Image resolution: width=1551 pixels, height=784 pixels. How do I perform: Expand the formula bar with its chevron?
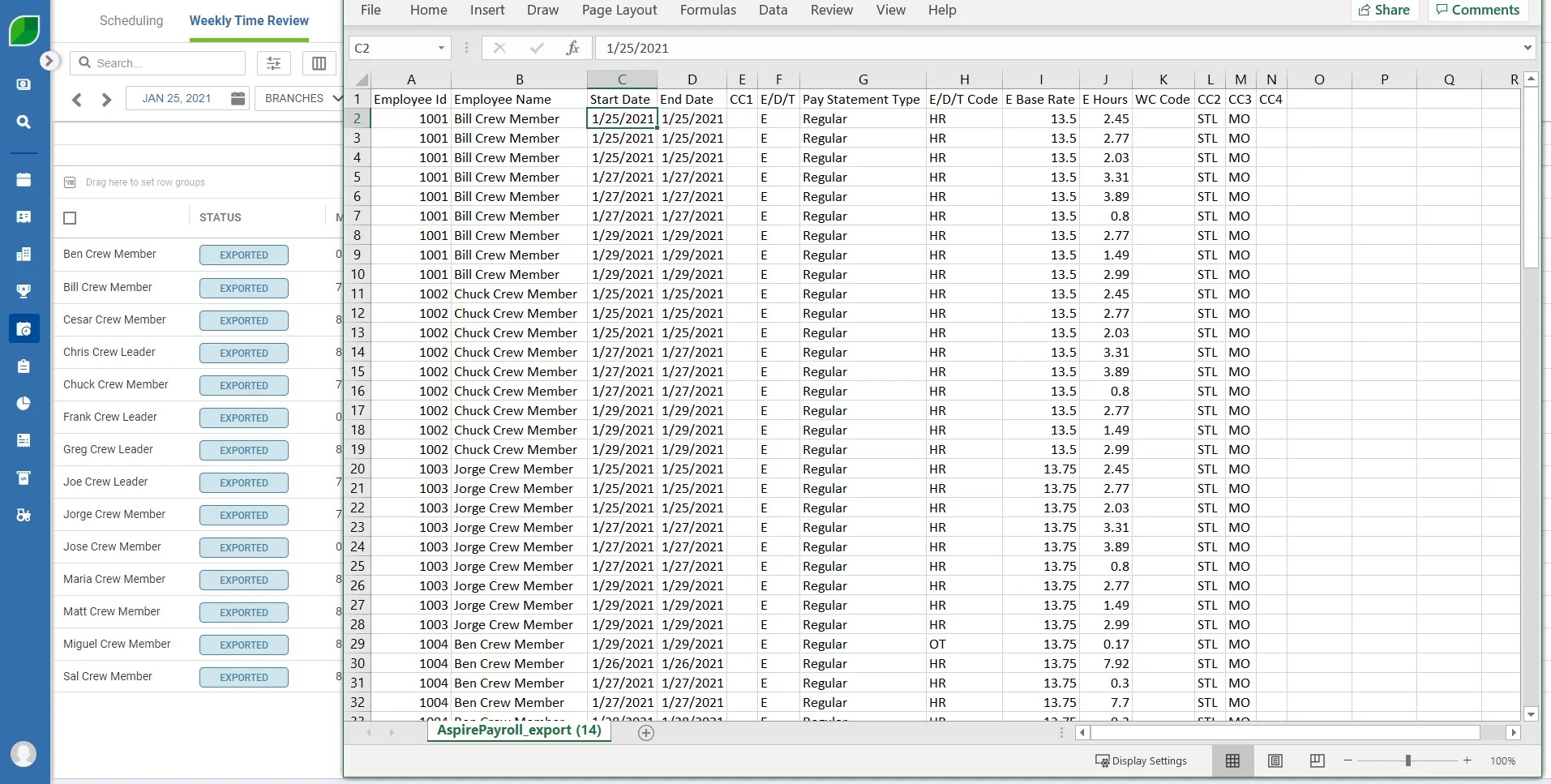point(1528,48)
